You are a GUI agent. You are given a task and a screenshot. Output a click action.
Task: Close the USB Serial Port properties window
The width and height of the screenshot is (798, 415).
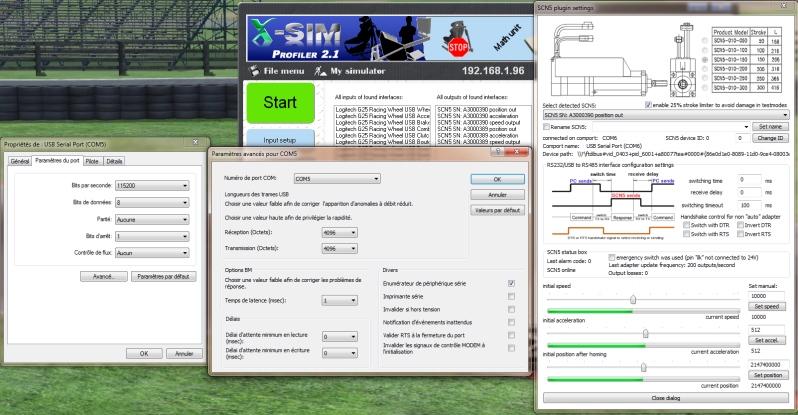(195, 143)
